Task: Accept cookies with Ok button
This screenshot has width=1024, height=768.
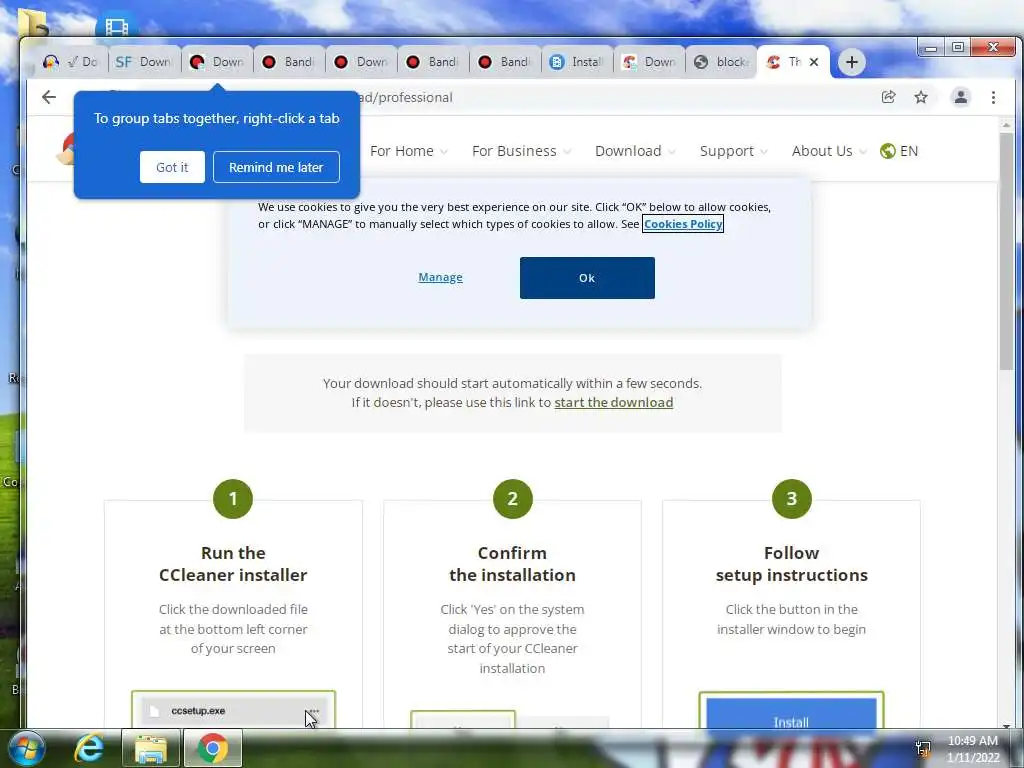Action: 587,278
